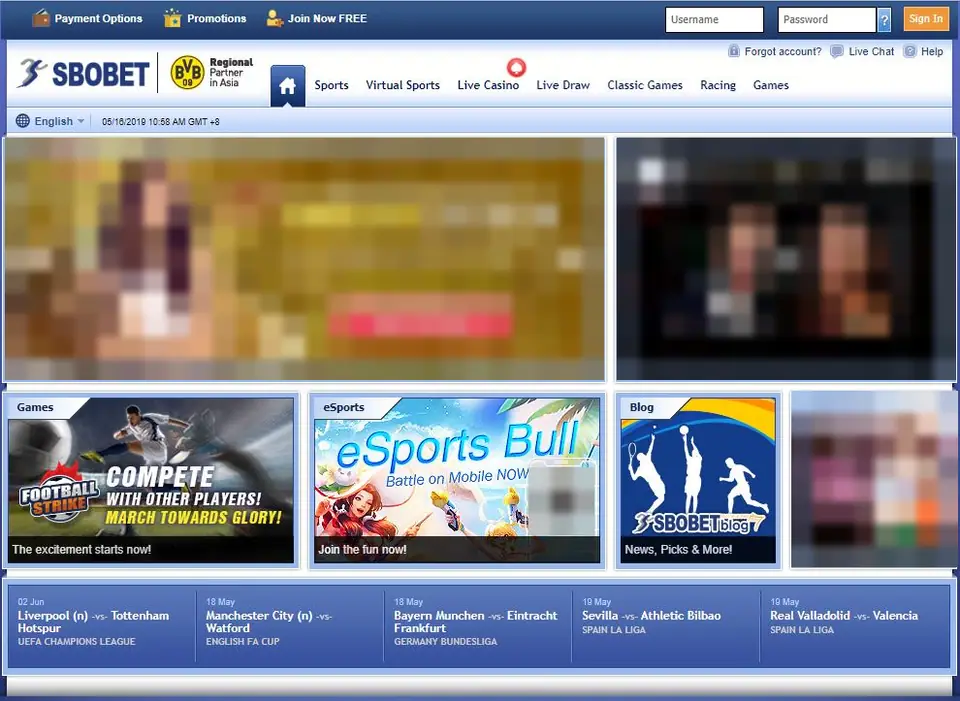Screen dimensions: 960x701
Task: Open the Virtual Sports menu
Action: point(403,85)
